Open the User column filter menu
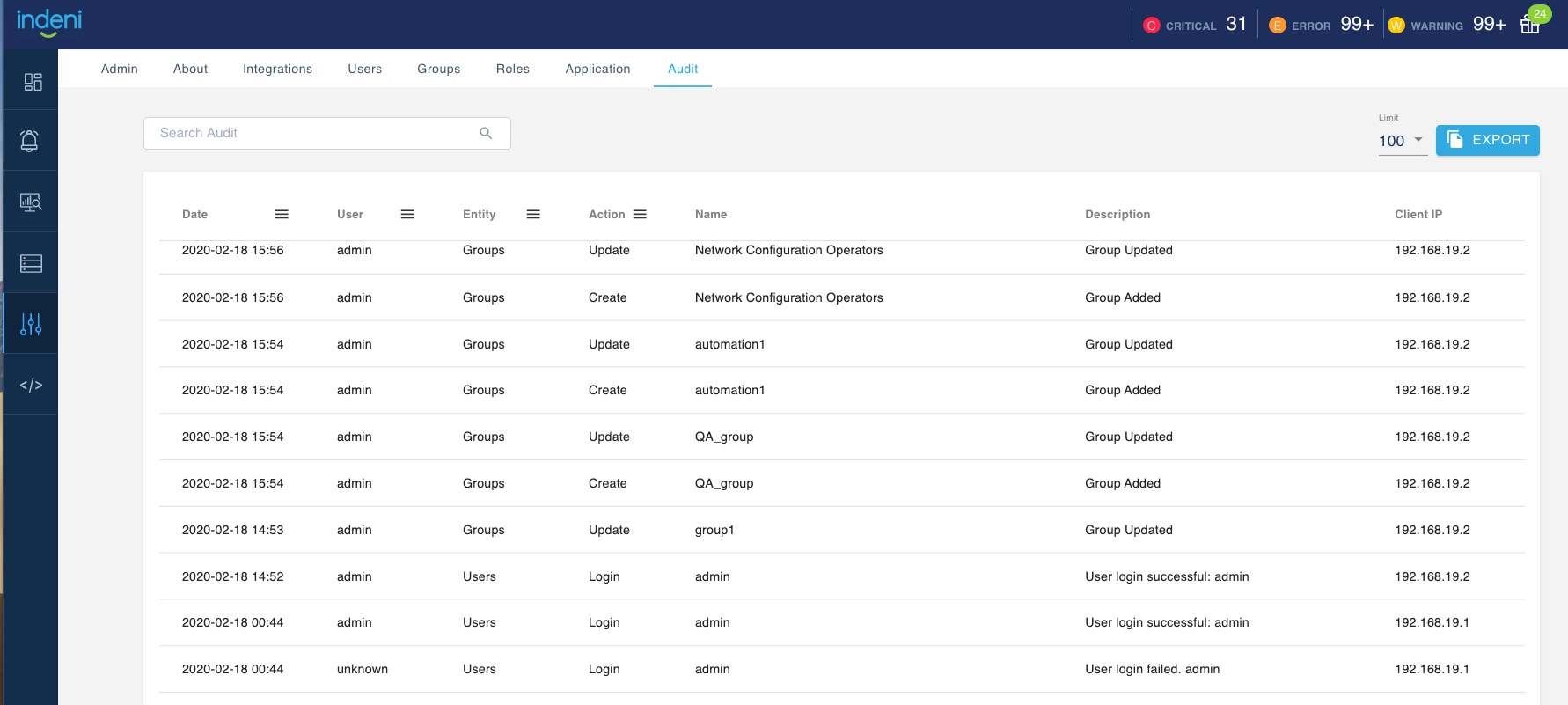This screenshot has height=705, width=1568. (x=407, y=214)
